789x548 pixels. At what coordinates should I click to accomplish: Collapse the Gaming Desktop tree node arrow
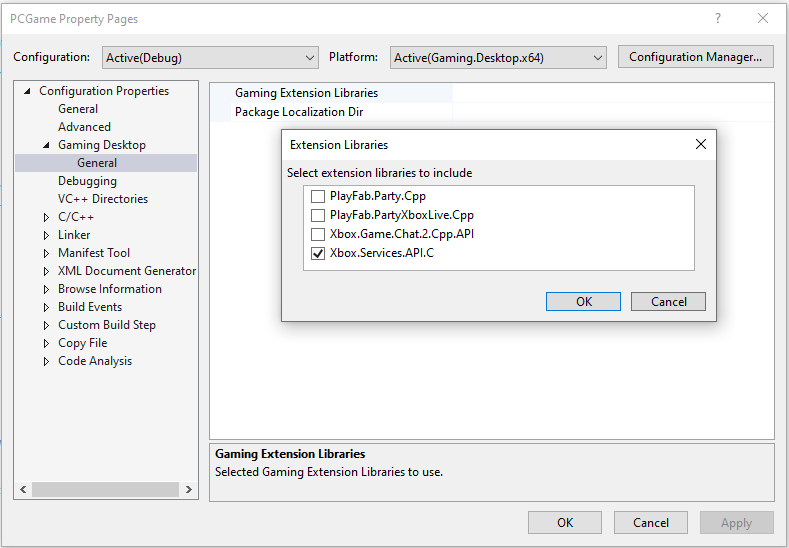(x=47, y=145)
